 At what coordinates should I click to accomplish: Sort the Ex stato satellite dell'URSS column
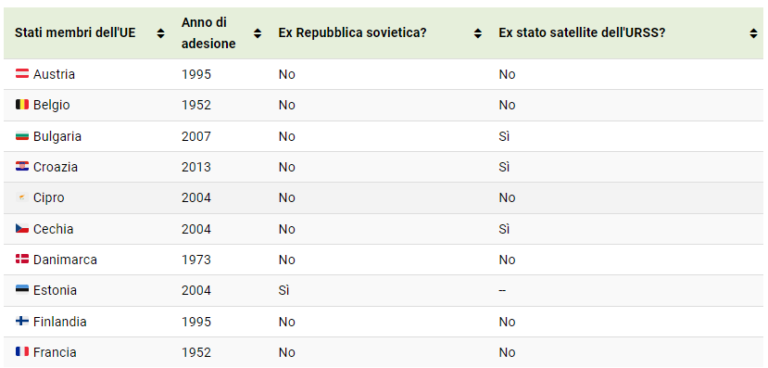(x=754, y=33)
